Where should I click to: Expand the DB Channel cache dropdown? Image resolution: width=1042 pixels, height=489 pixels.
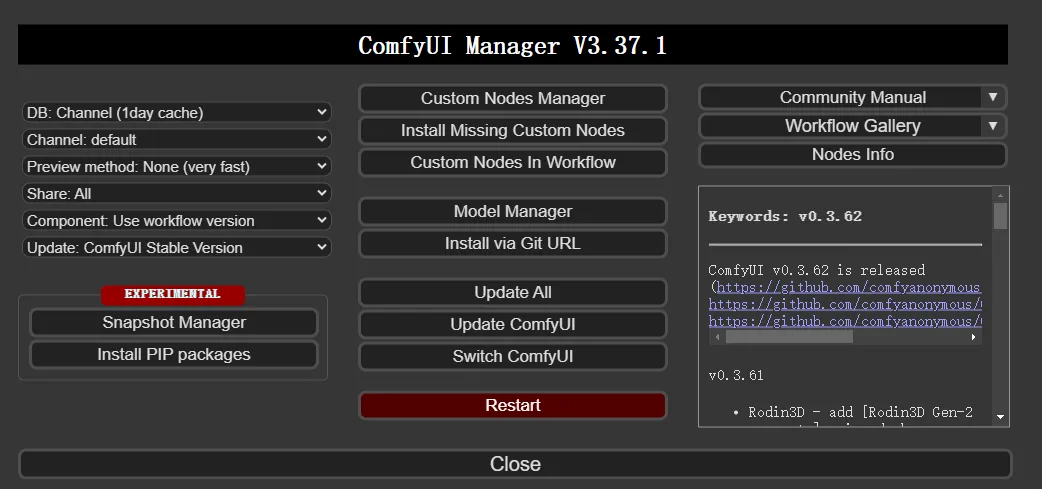(x=176, y=113)
